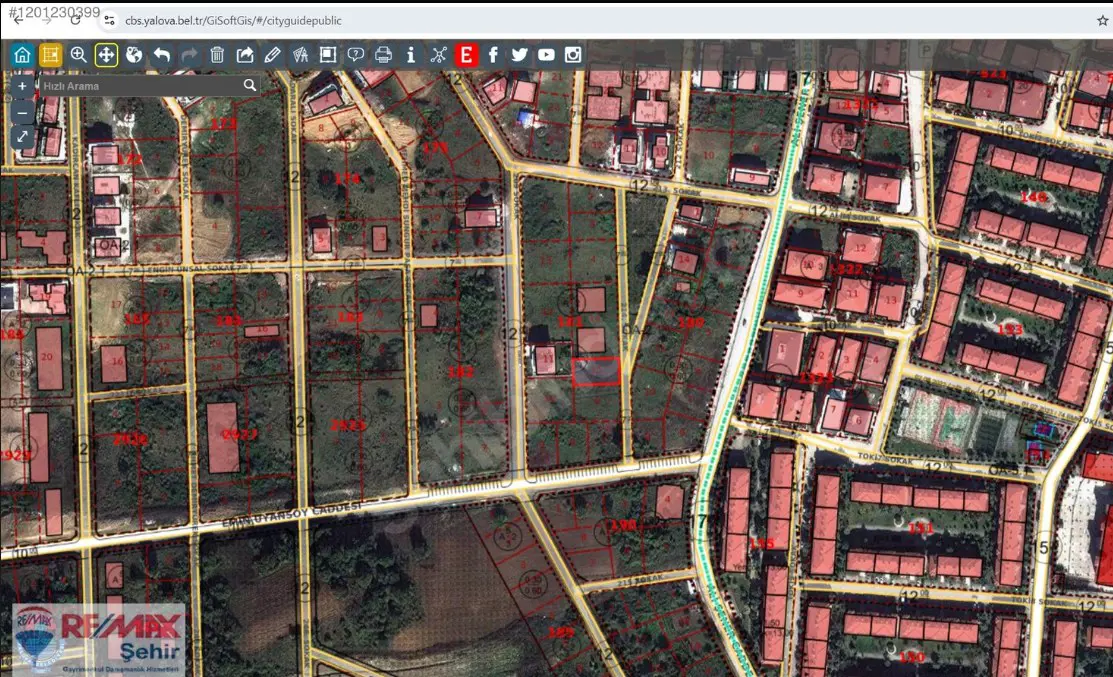Click the printer icon
This screenshot has width=1113, height=677.
(383, 55)
